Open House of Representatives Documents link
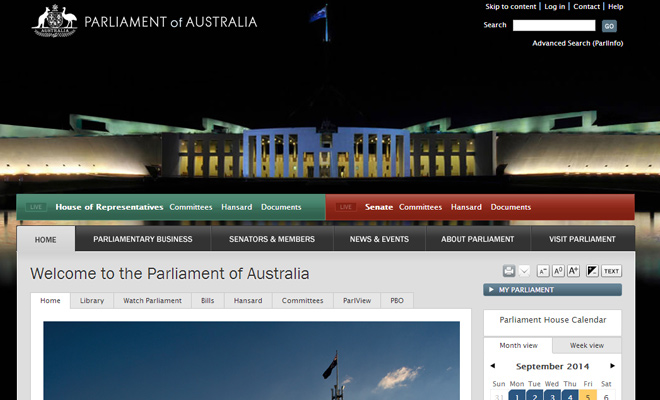 coord(281,207)
